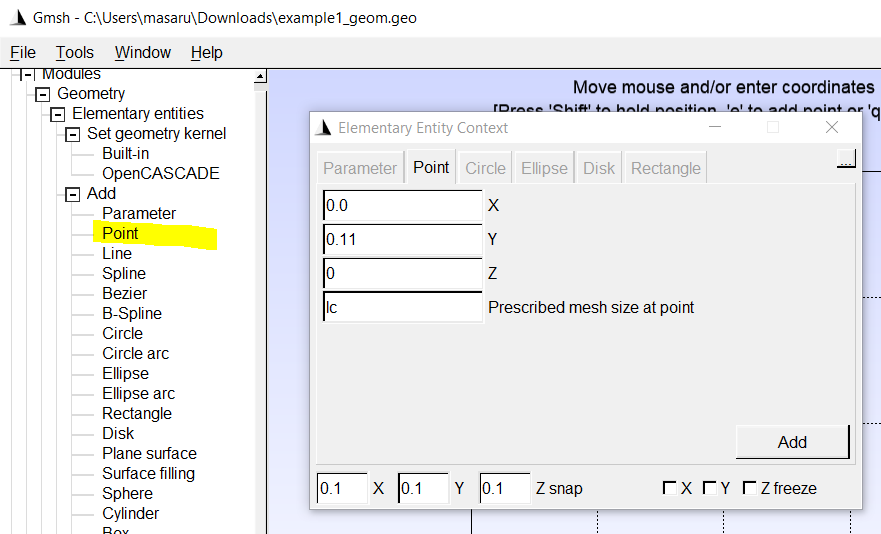Select Built-in geometry kernel

[x=125, y=153]
